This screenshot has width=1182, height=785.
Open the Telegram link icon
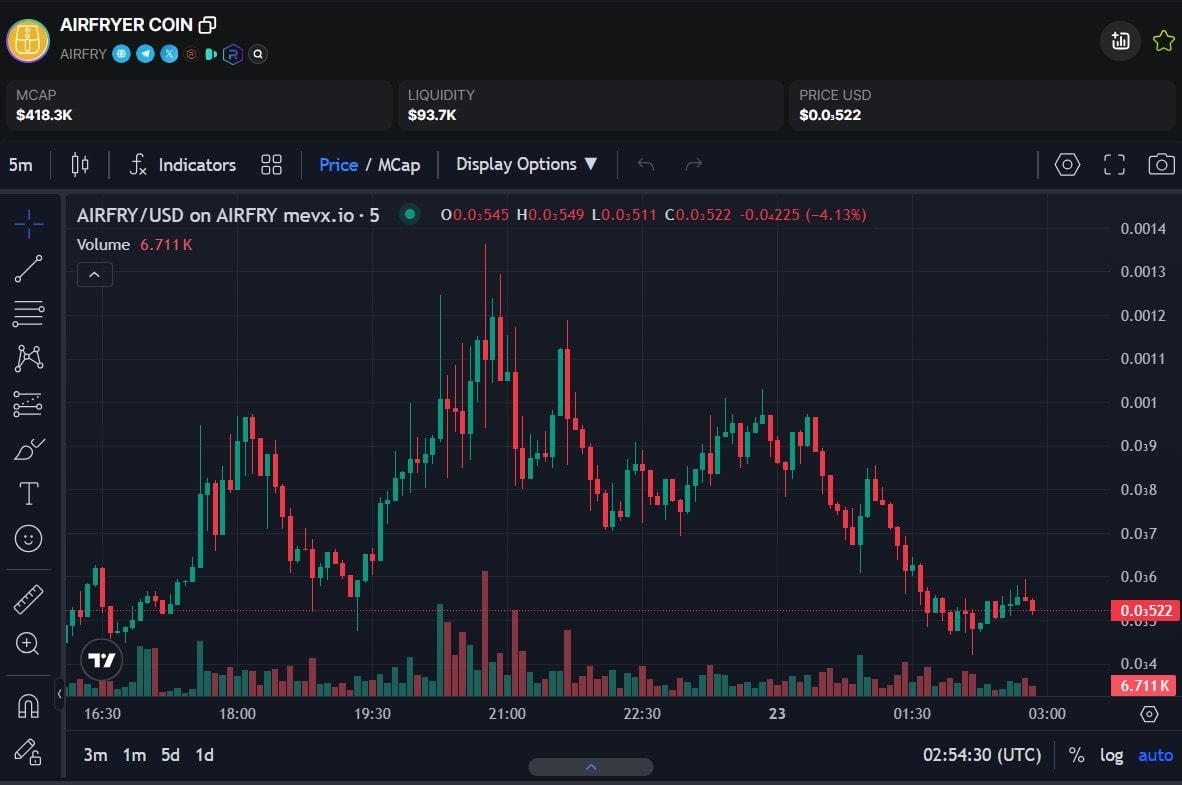point(145,54)
